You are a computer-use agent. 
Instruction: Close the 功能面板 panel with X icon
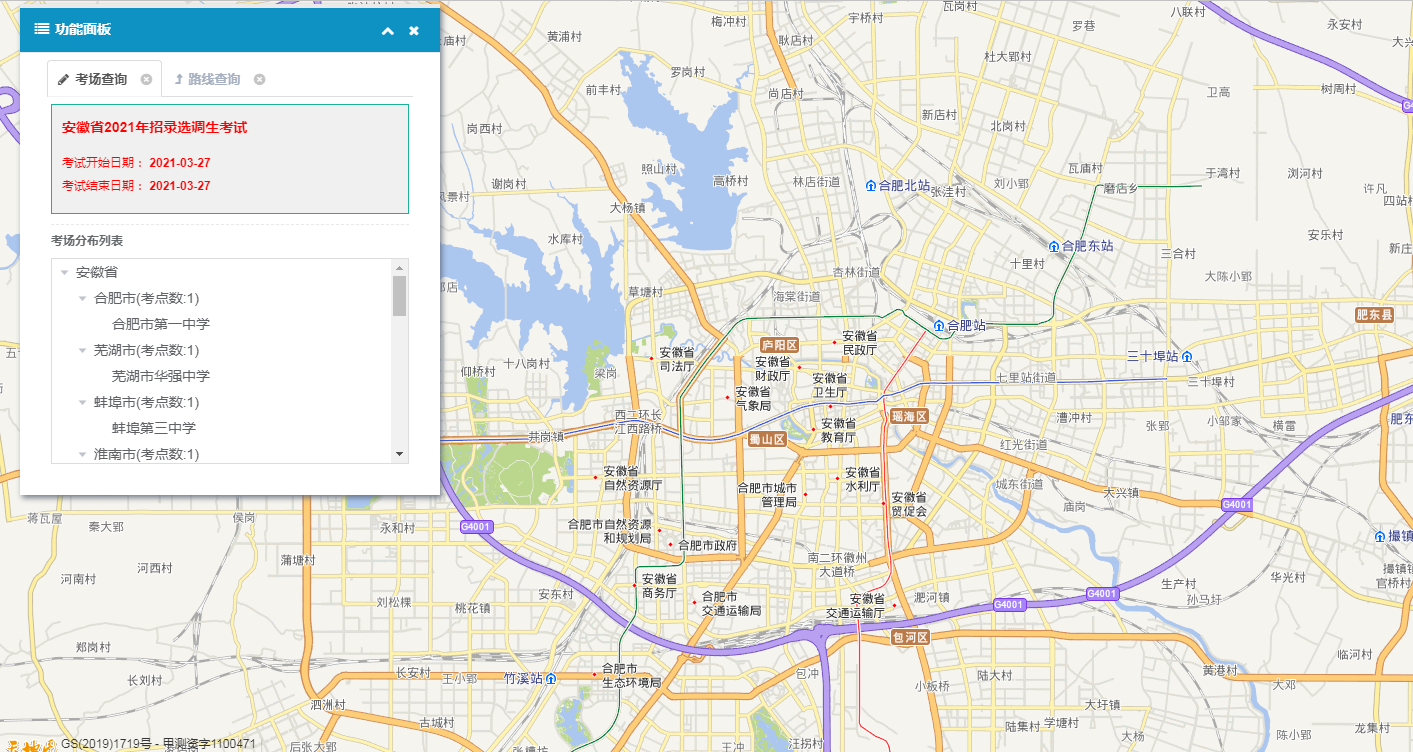point(414,30)
